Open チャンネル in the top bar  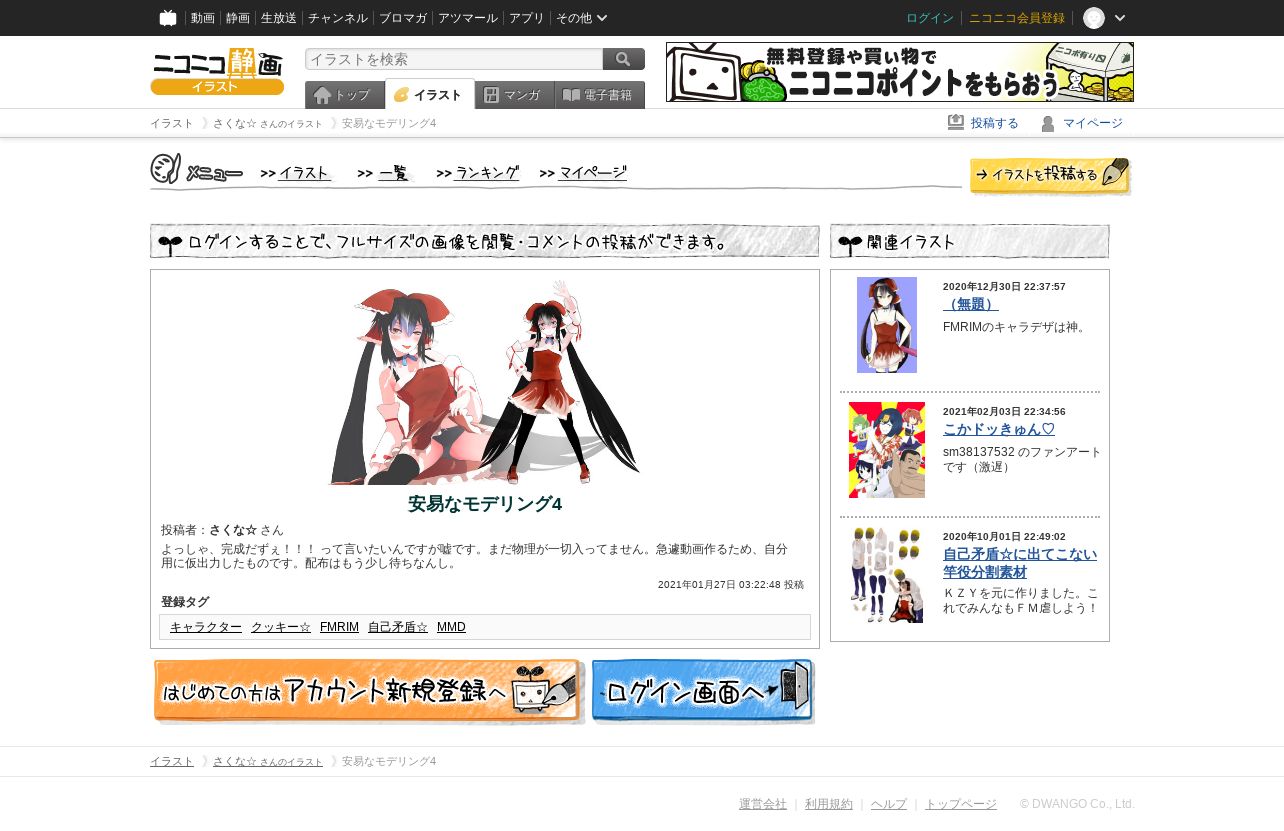[x=338, y=18]
